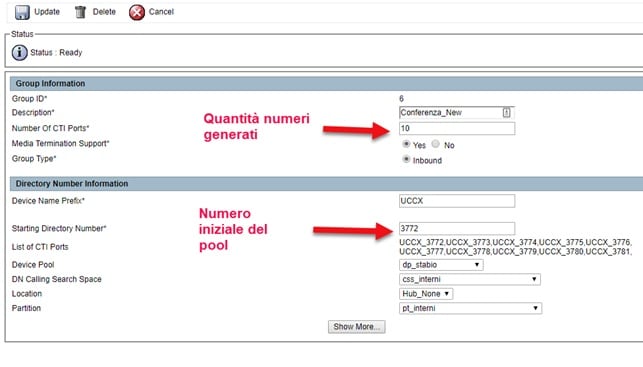643x367 pixels.
Task: Click the Group Type label
Action: click(34, 159)
